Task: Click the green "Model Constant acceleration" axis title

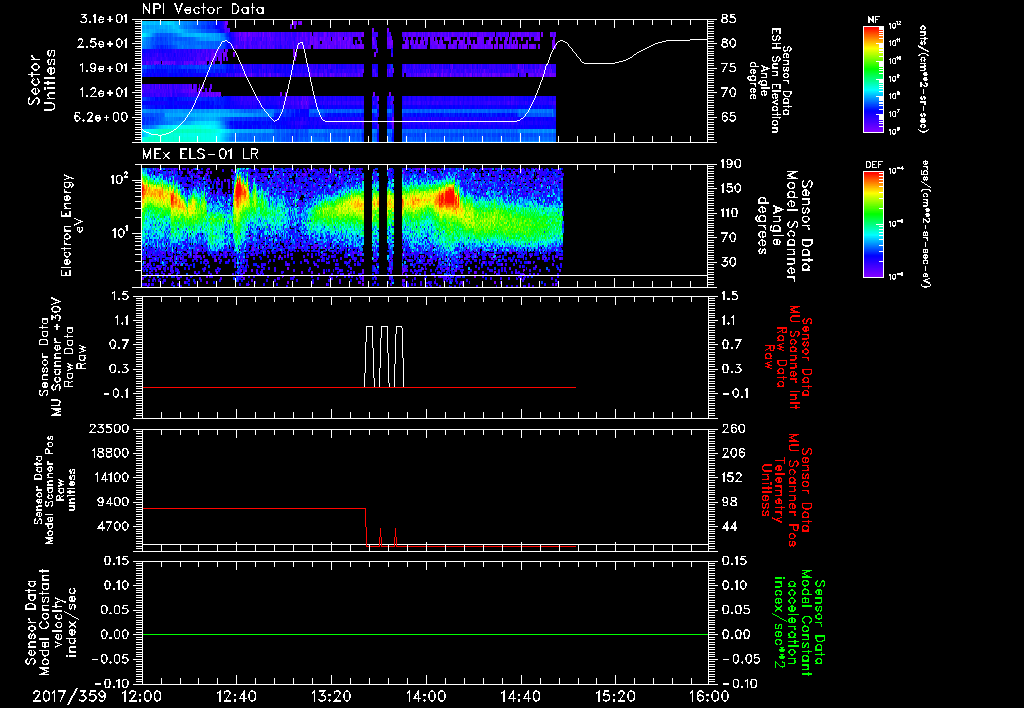Action: [798, 624]
